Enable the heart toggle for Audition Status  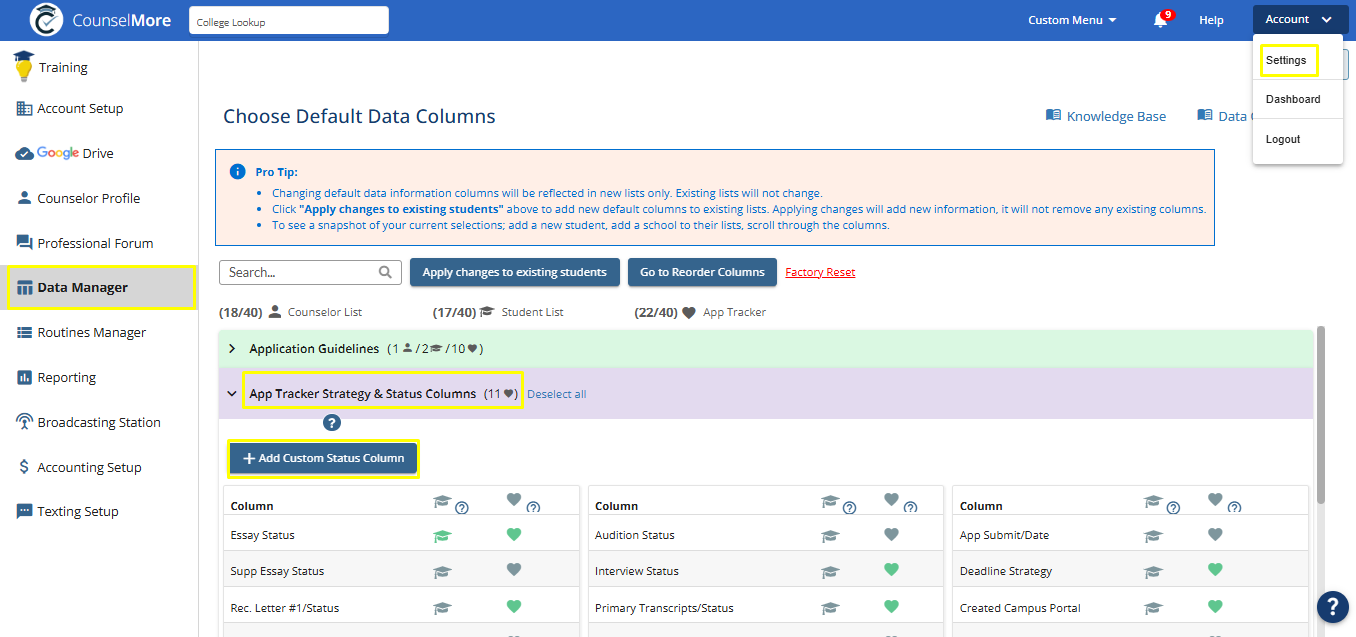coord(891,534)
